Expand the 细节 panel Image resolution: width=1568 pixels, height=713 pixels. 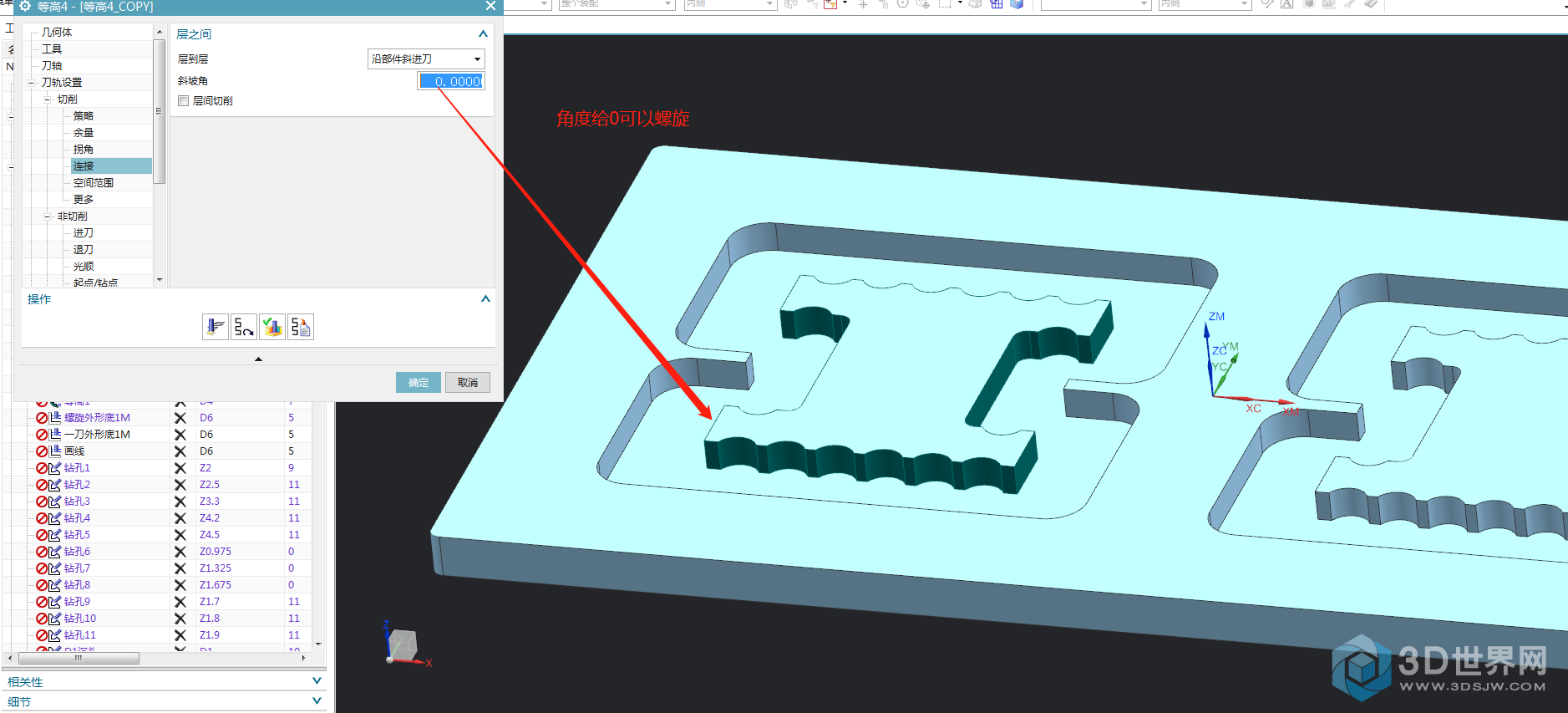click(x=317, y=701)
